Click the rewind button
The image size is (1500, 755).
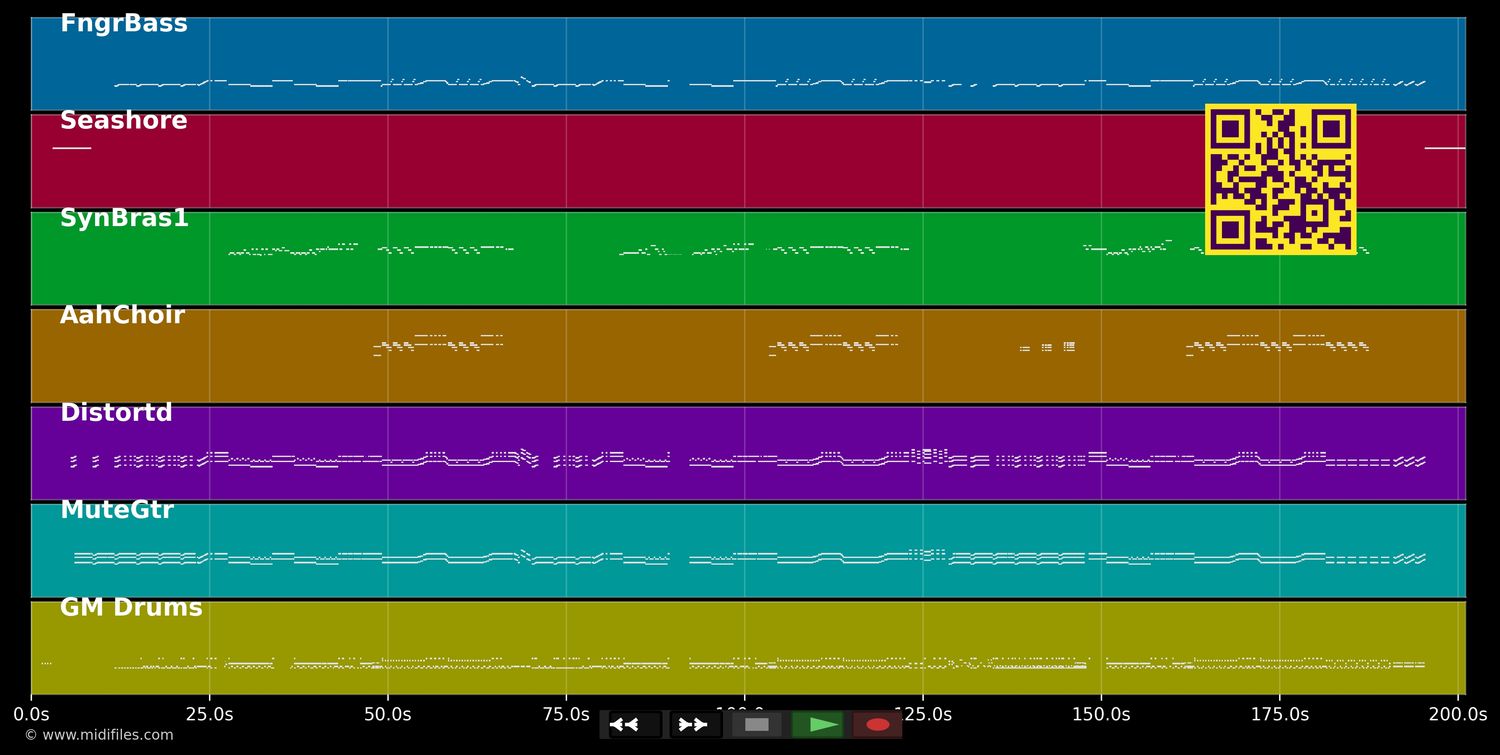[x=634, y=725]
